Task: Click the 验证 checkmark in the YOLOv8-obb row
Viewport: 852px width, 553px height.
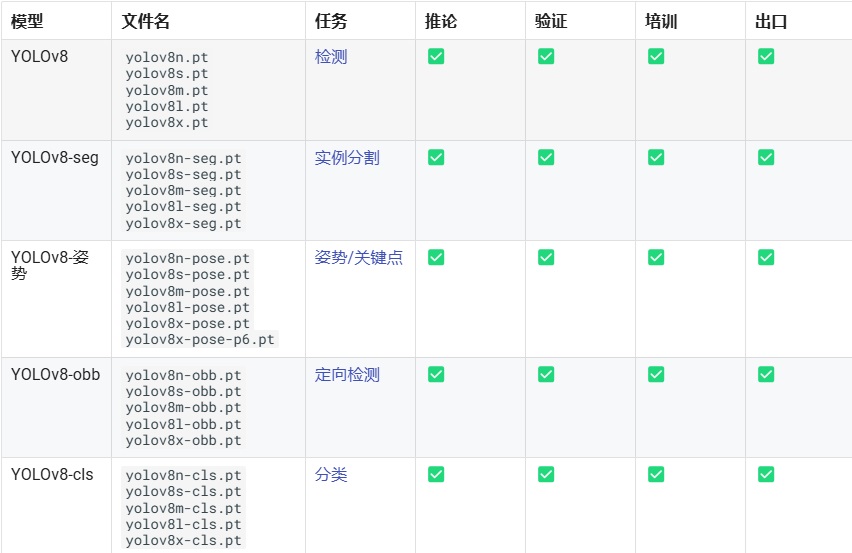Action: [546, 374]
